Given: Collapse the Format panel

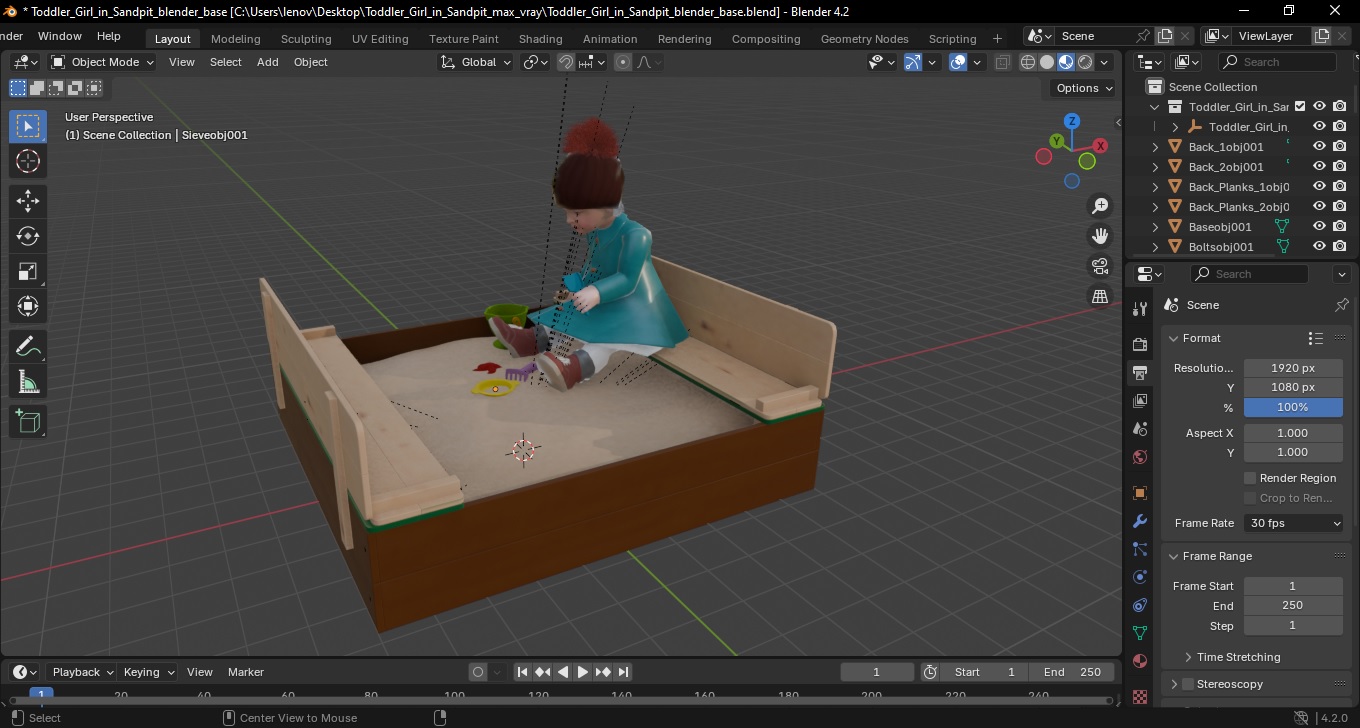Looking at the screenshot, I should point(1174,338).
